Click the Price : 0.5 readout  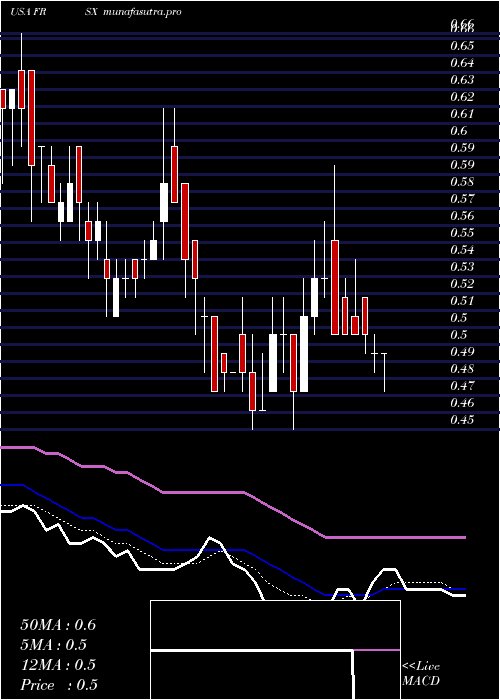(x=59, y=685)
